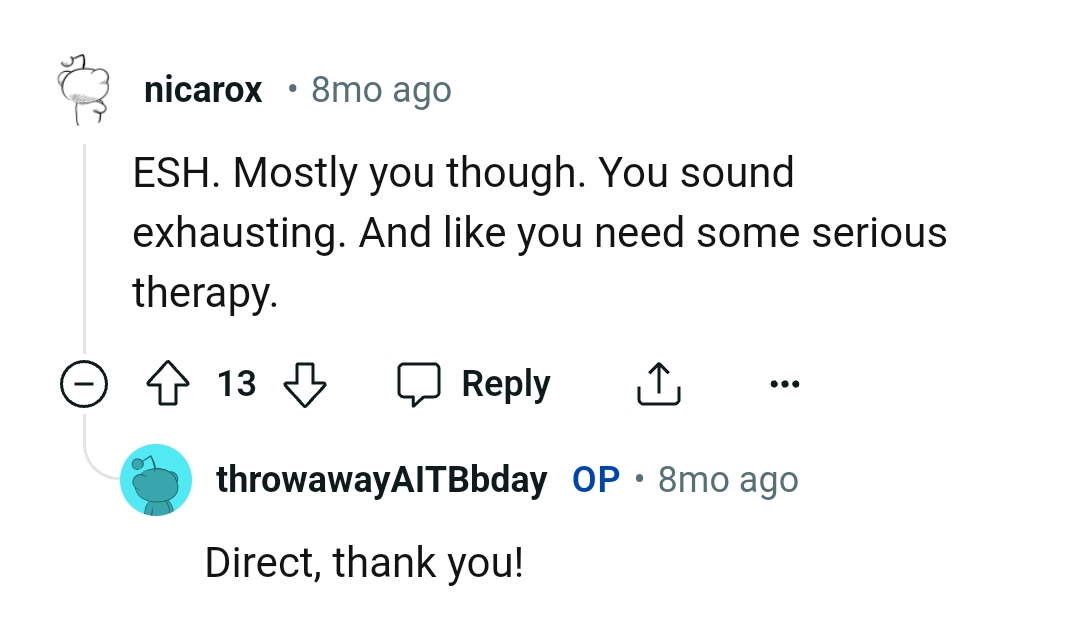Viewport: 1080px width, 623px height.
Task: Click the speech bubble reply icon
Action: (x=419, y=385)
